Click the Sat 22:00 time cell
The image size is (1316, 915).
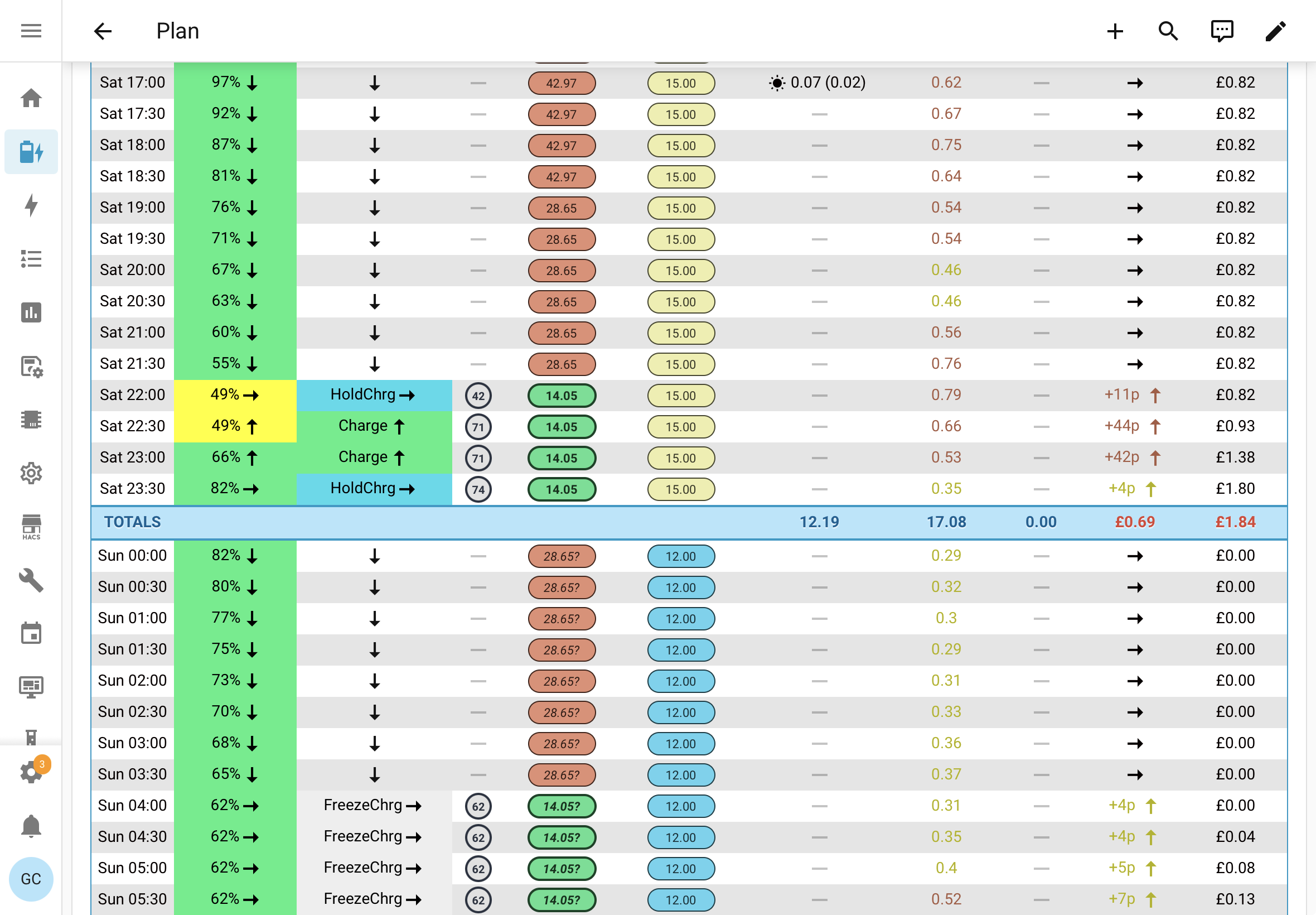132,395
